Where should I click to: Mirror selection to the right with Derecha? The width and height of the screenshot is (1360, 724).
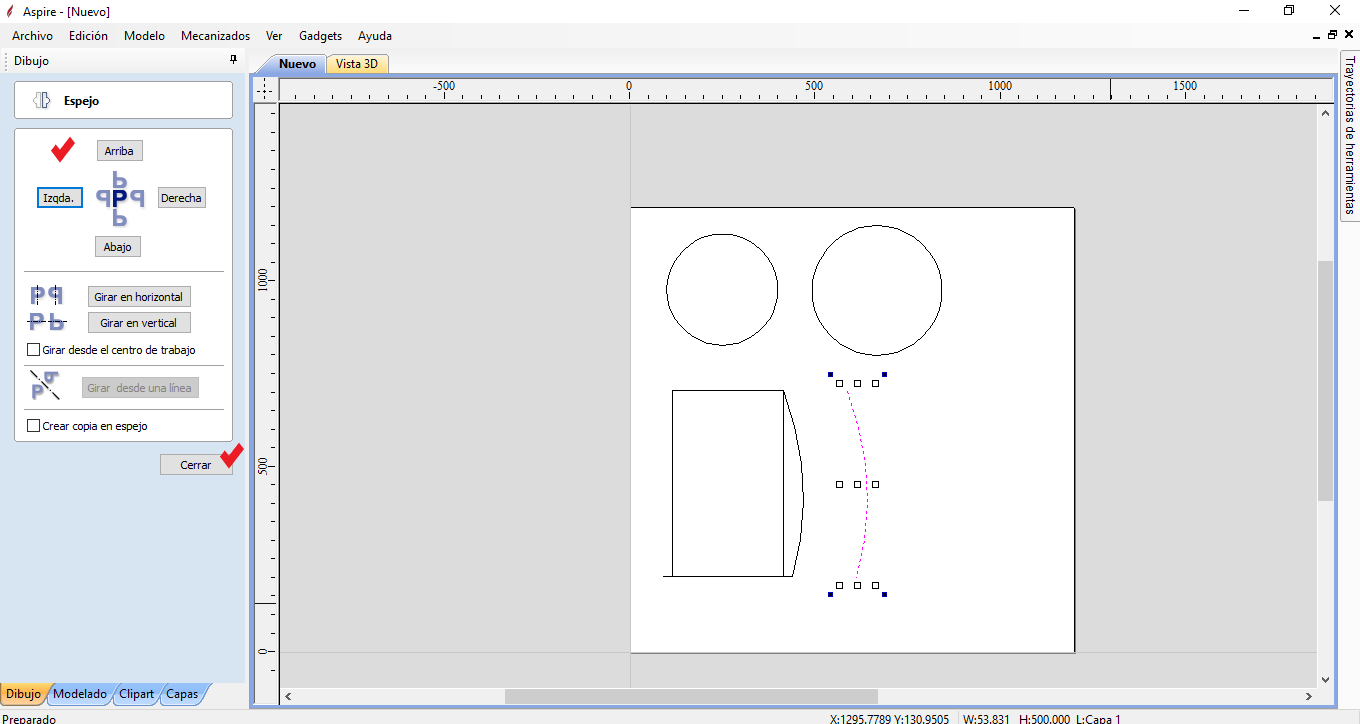181,198
